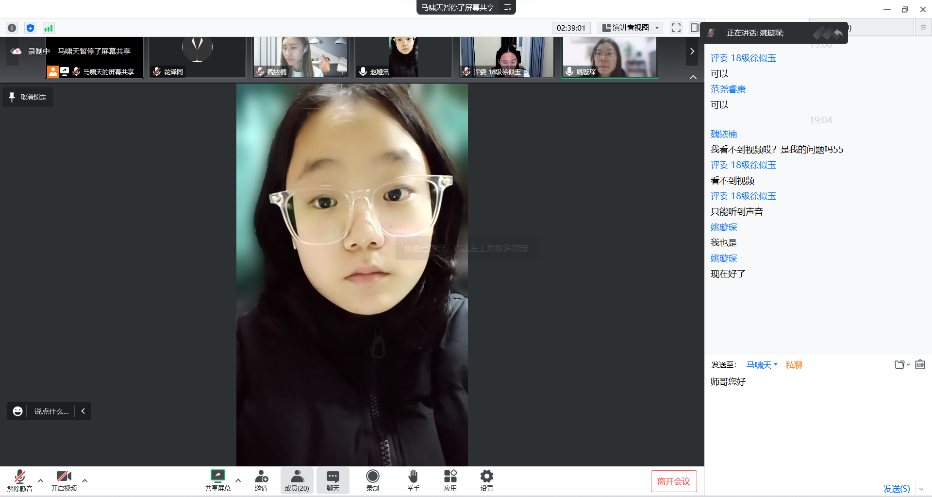This screenshot has width=932, height=497.
Task: Open settings gear in meeting toolbar
Action: pos(486,477)
